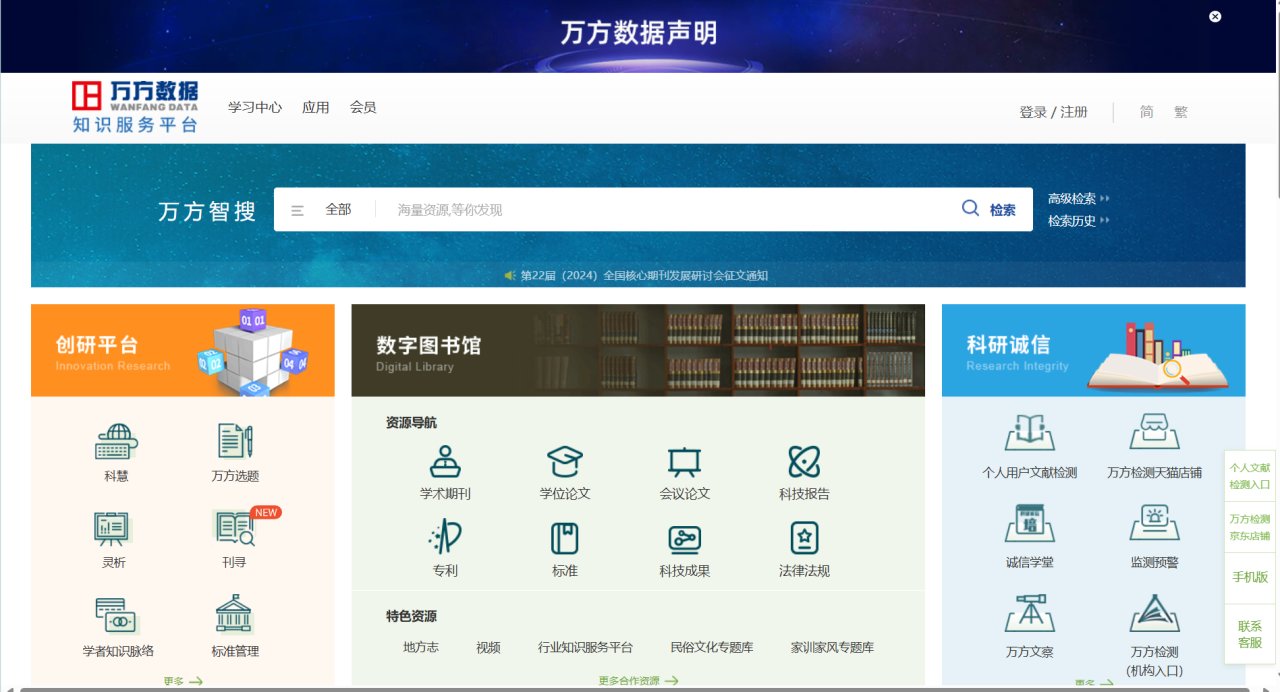Open the 灵析 analysis icon
Viewport: 1280px width, 692px height.
point(114,528)
